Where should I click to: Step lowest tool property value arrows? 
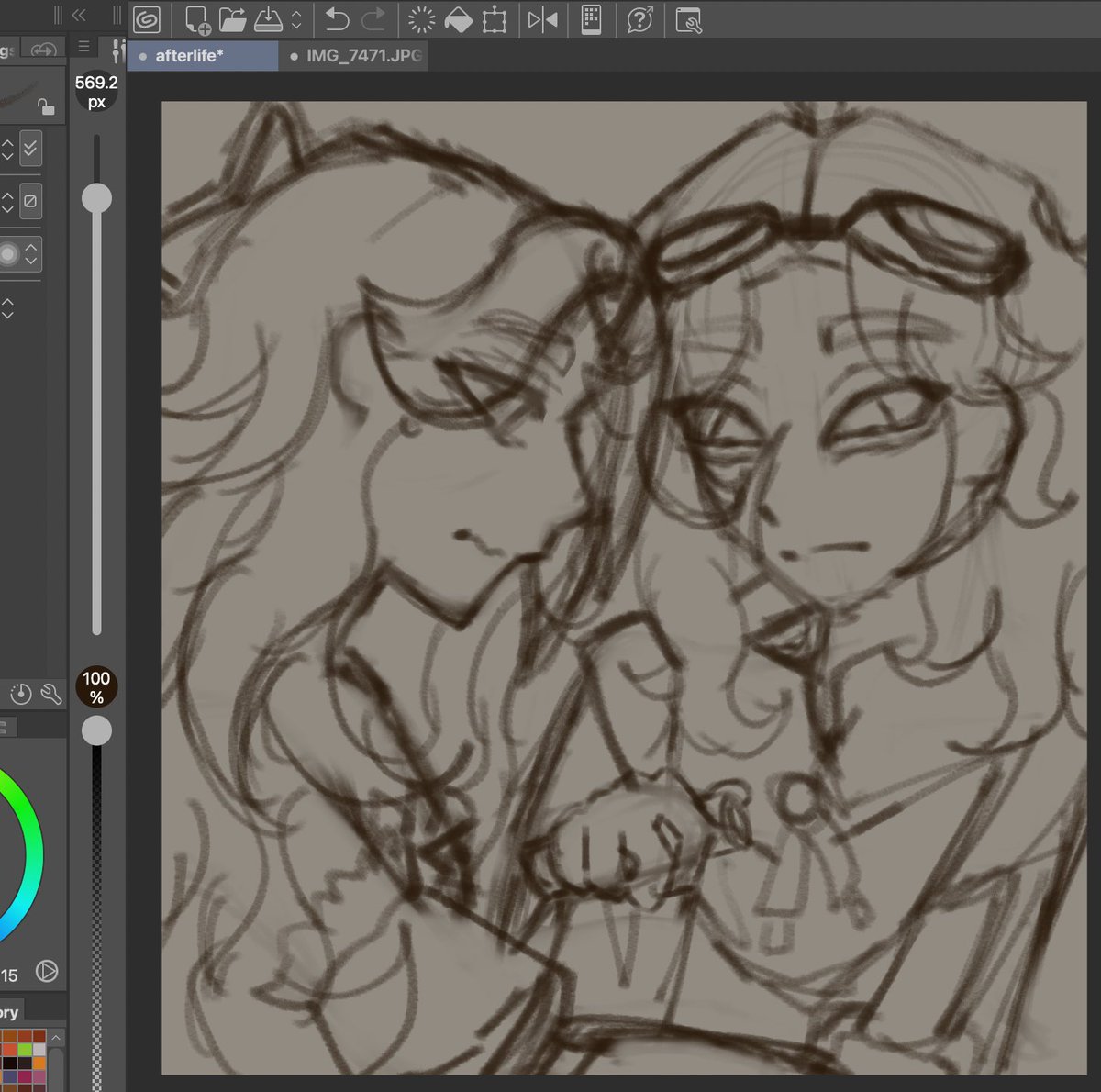coord(7,308)
